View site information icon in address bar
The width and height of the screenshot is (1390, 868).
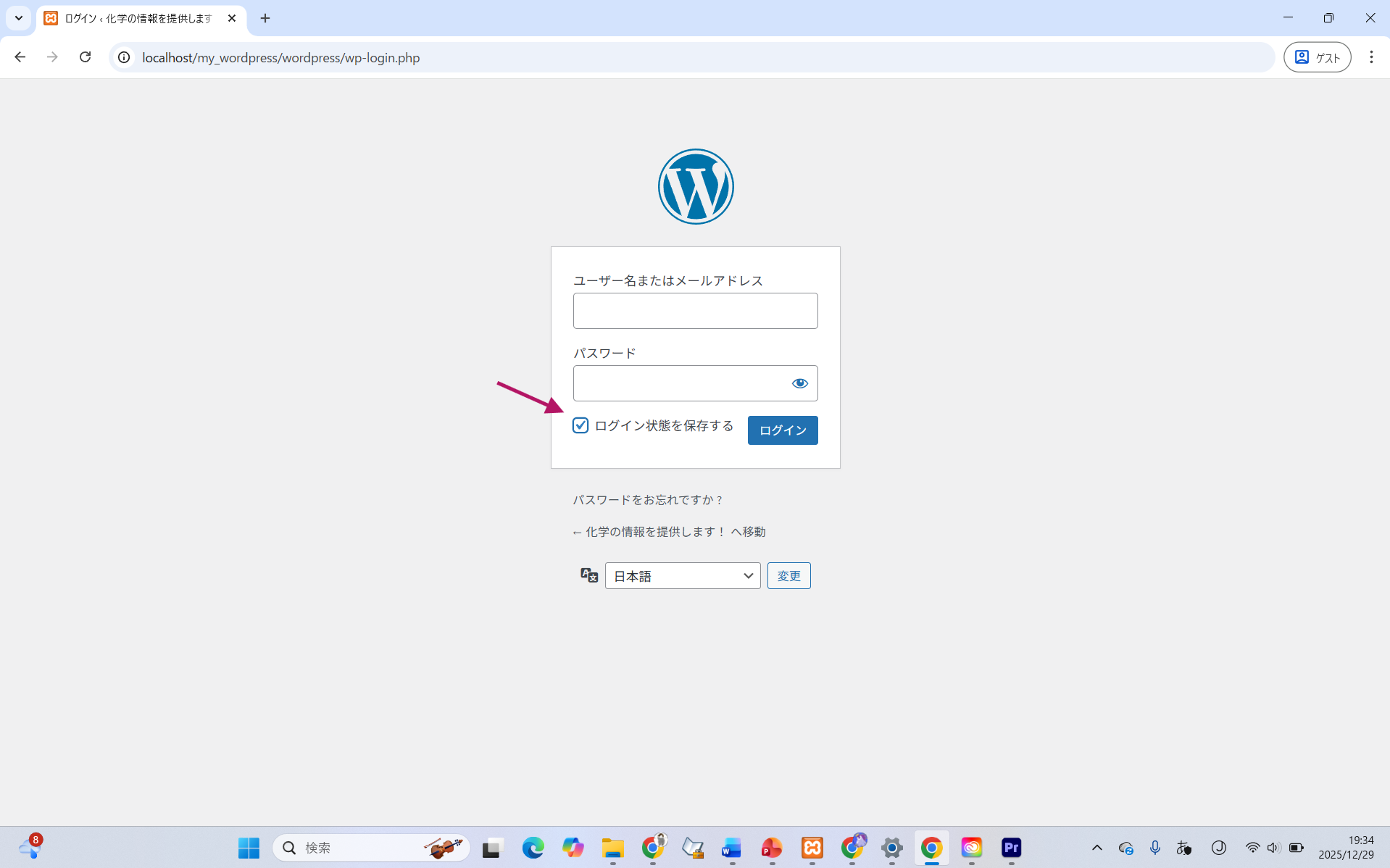pyautogui.click(x=125, y=57)
